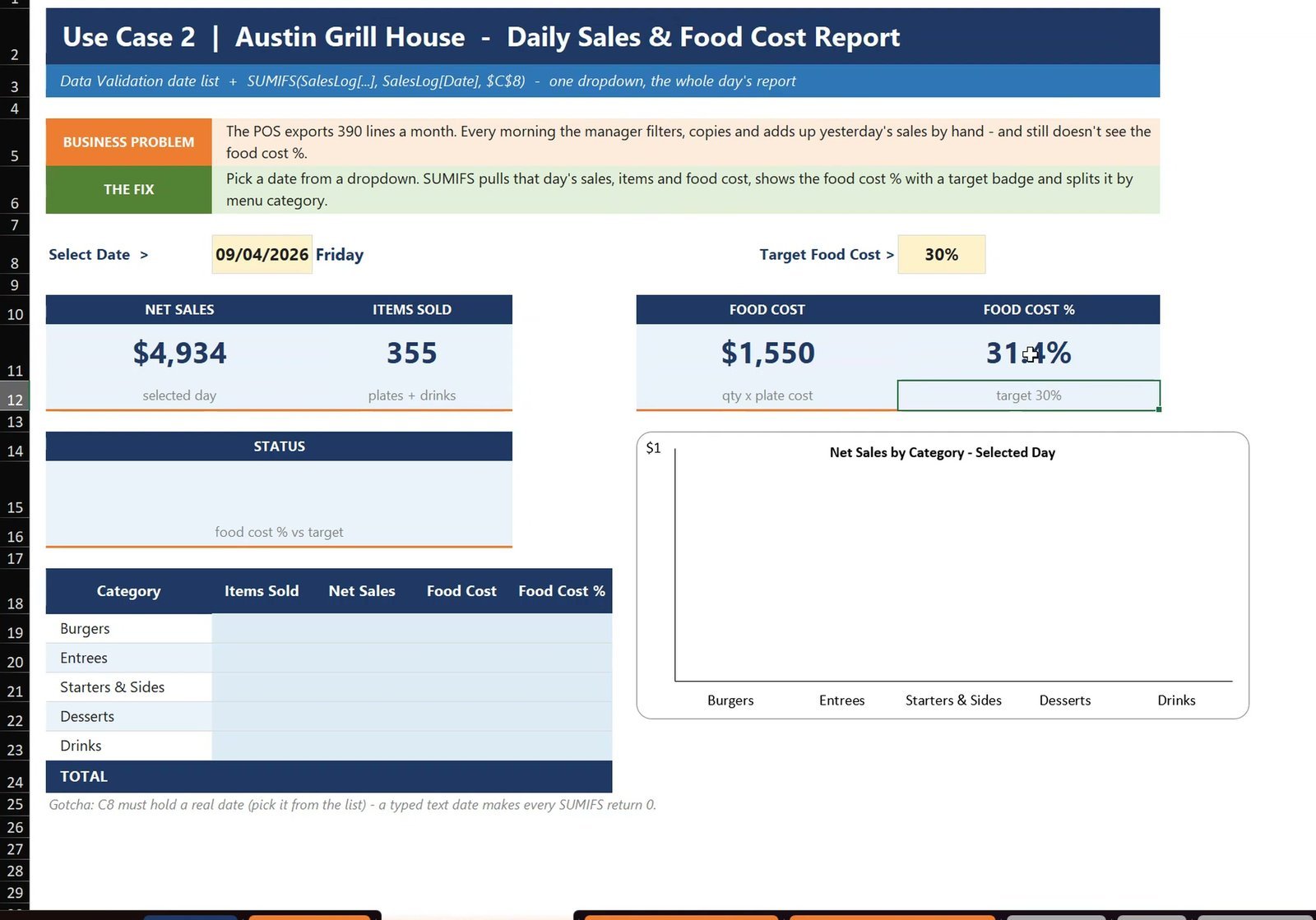Click the Friday weekday cell

(340, 255)
